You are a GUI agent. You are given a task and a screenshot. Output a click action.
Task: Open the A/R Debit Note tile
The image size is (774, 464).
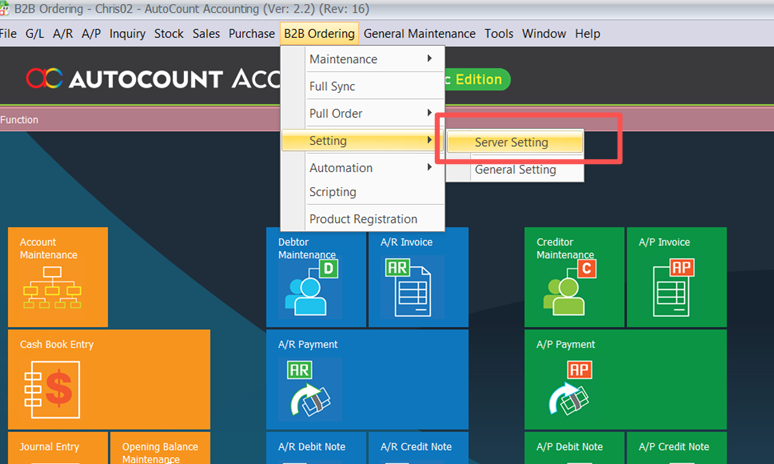point(316,448)
